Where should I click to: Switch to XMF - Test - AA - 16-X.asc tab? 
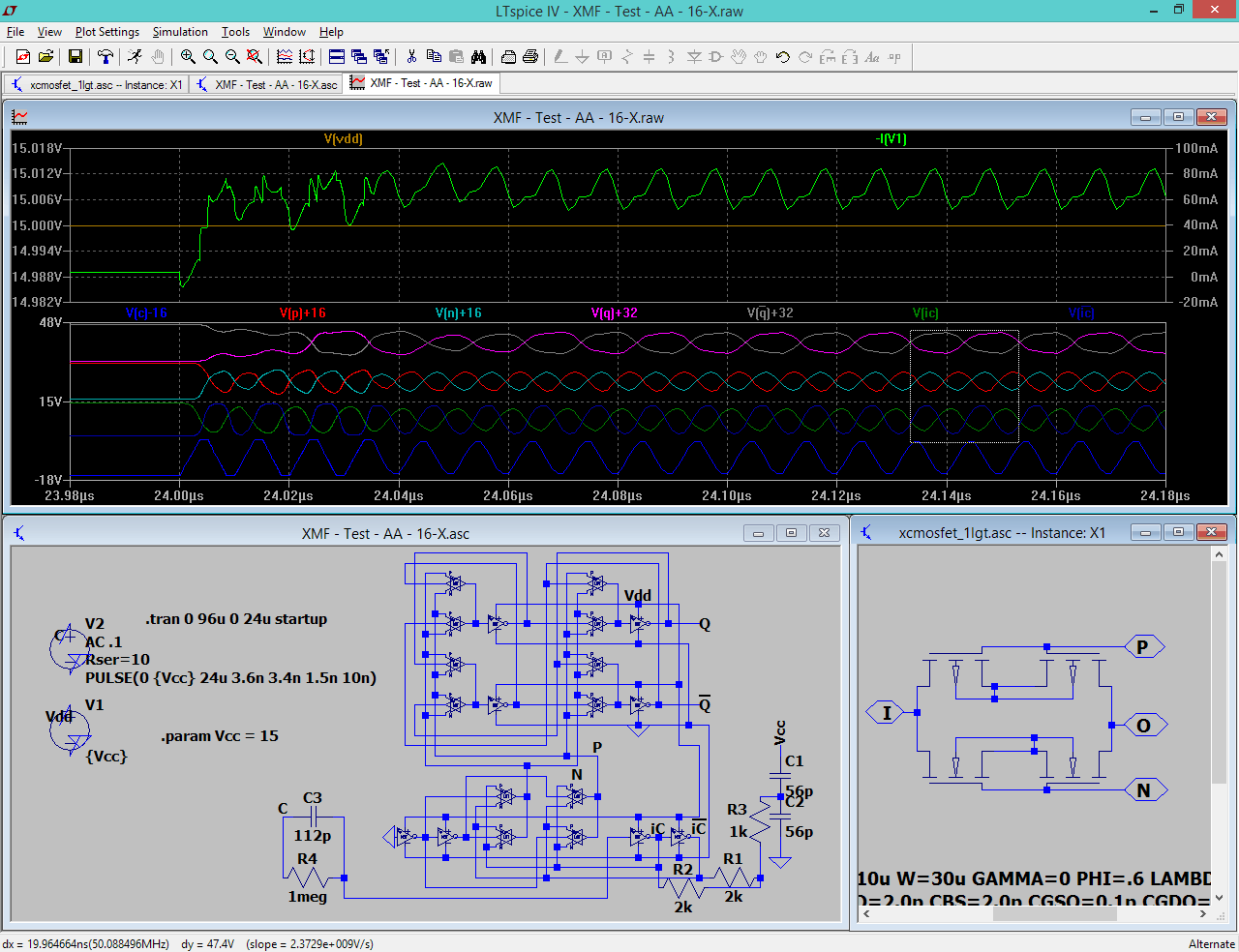click(x=266, y=84)
